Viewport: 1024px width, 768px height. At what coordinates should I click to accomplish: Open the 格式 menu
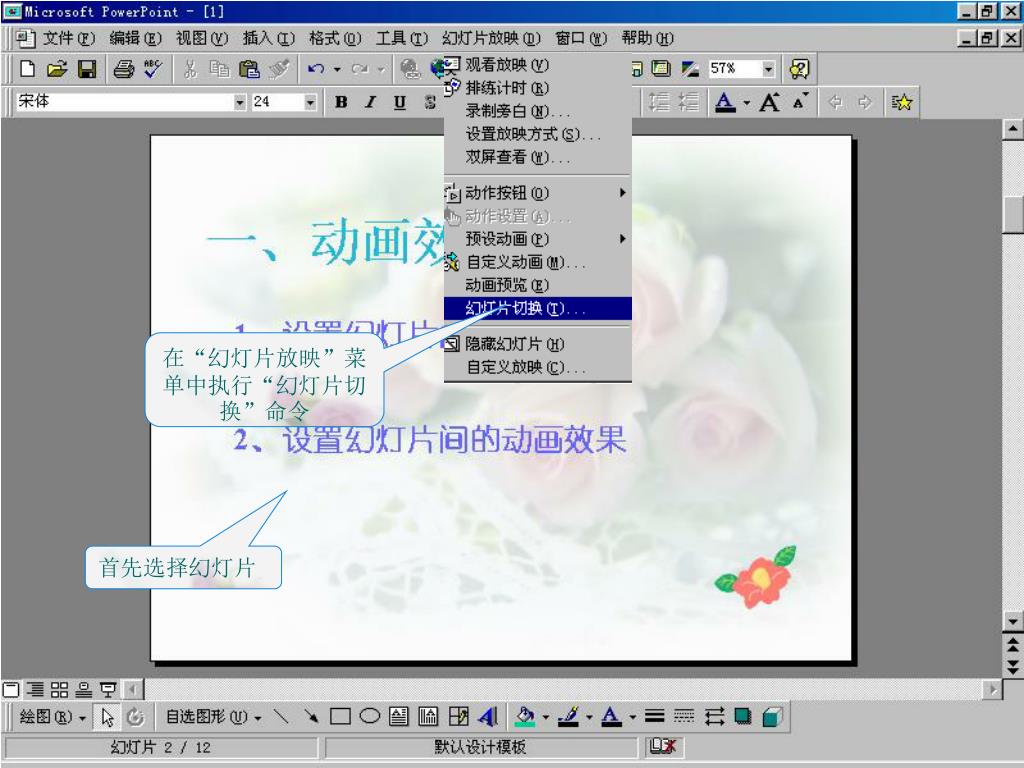(334, 39)
